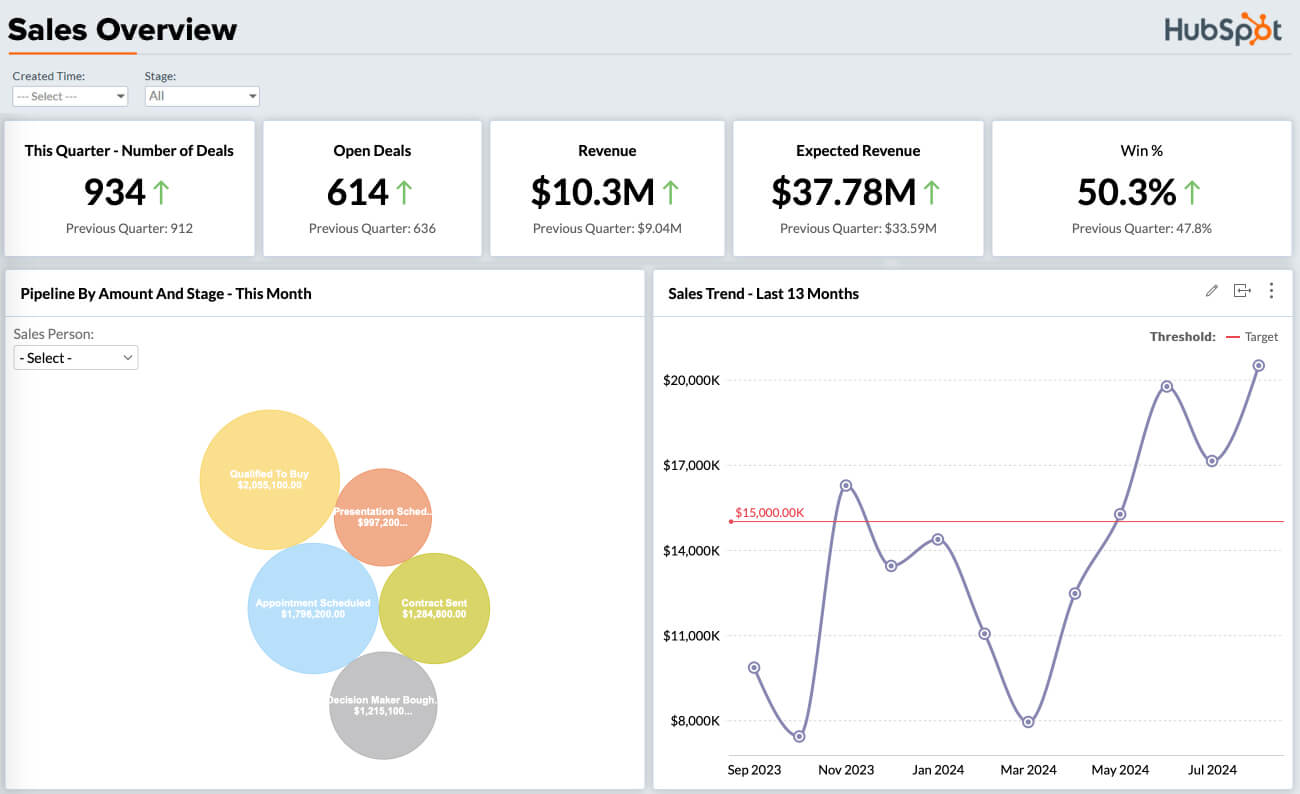The width and height of the screenshot is (1300, 794).
Task: Click the gray Decision Maker bubble
Action: click(x=383, y=705)
